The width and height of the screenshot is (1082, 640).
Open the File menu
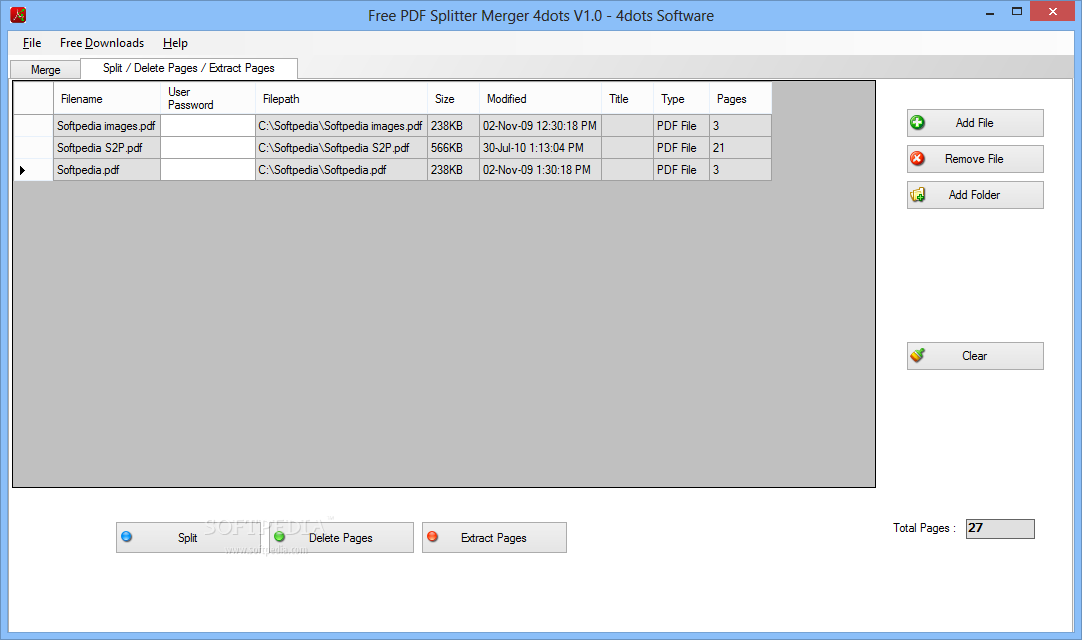pyautogui.click(x=32, y=43)
